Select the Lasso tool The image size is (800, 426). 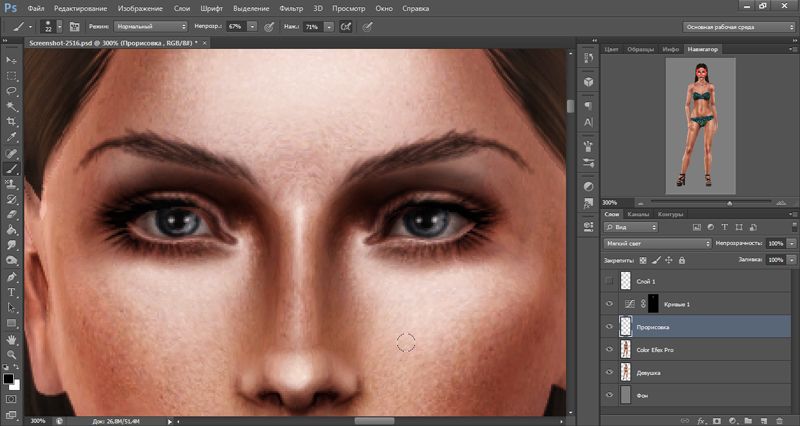pos(11,91)
